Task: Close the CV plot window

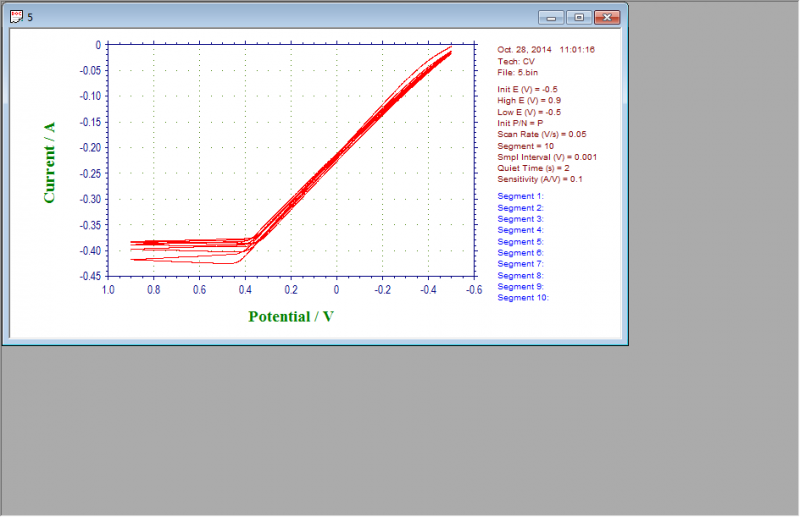Action: pos(607,17)
